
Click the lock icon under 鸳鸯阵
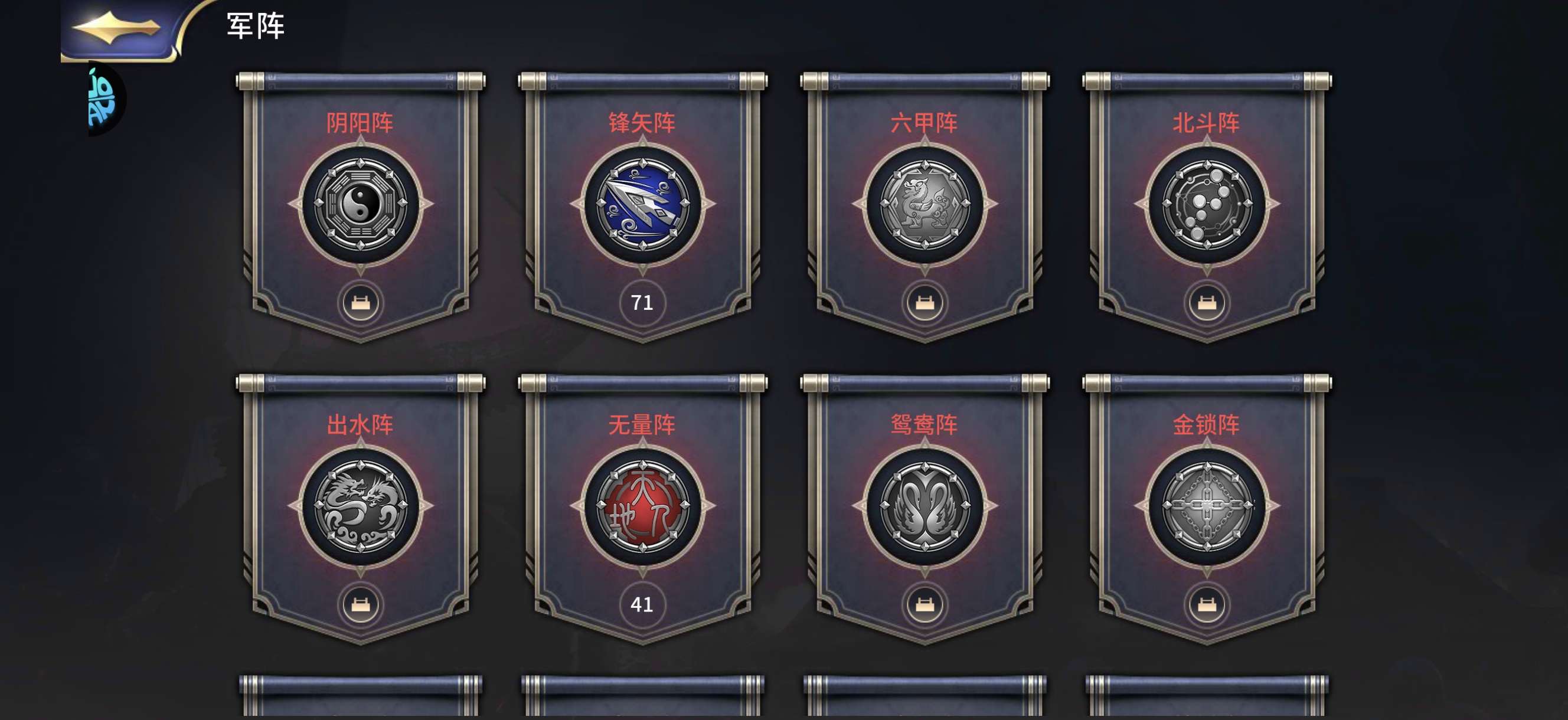(x=925, y=604)
